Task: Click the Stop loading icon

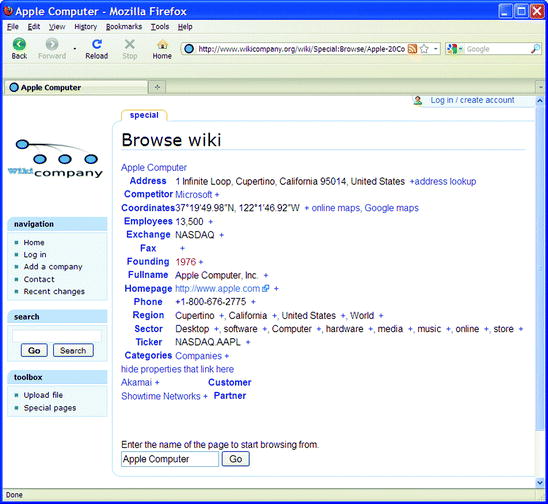Action: [x=130, y=44]
